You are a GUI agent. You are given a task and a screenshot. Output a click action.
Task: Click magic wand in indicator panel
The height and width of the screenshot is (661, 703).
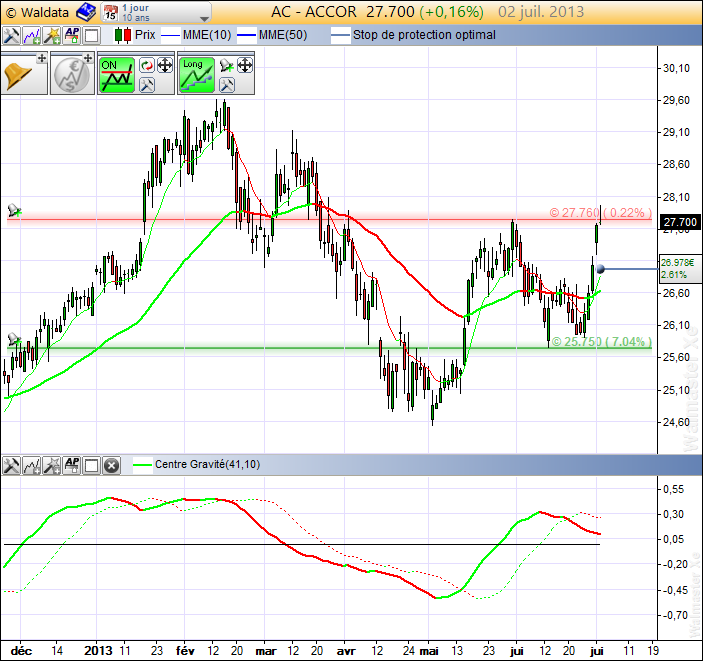click(x=52, y=465)
